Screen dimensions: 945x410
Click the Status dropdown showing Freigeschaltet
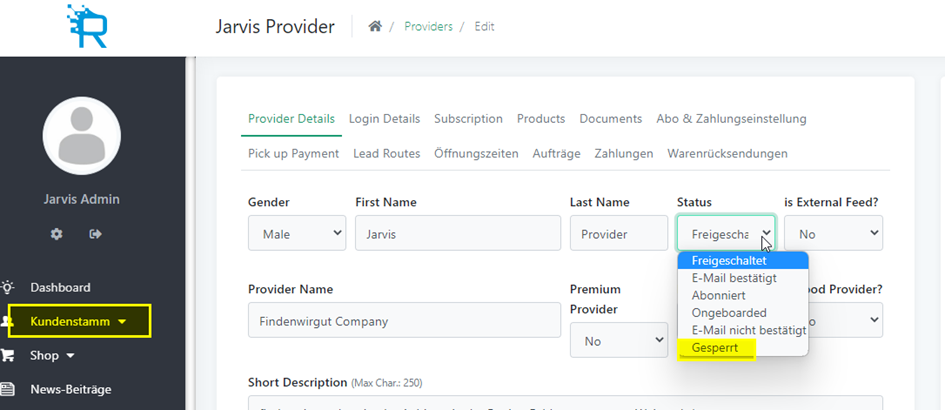click(726, 233)
